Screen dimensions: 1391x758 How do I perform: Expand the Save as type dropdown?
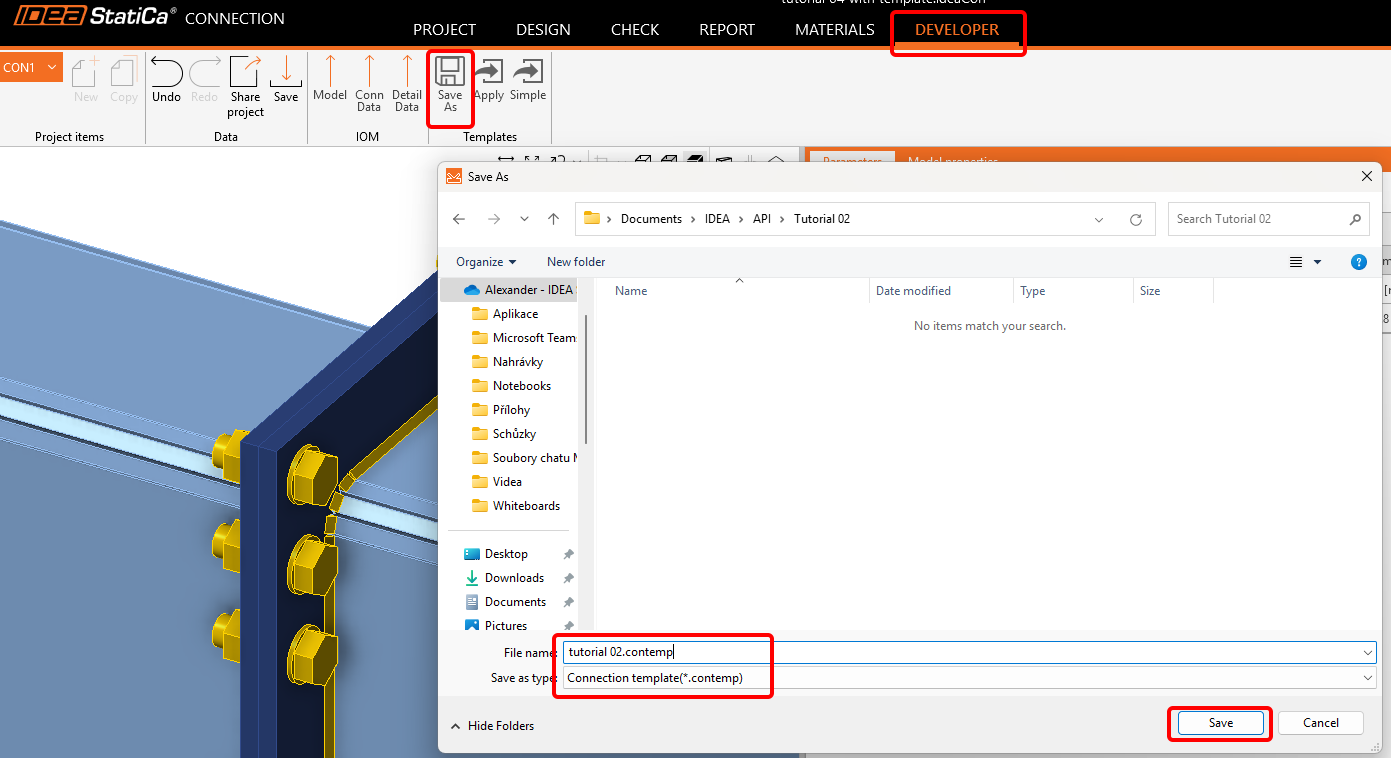pyautogui.click(x=1367, y=678)
